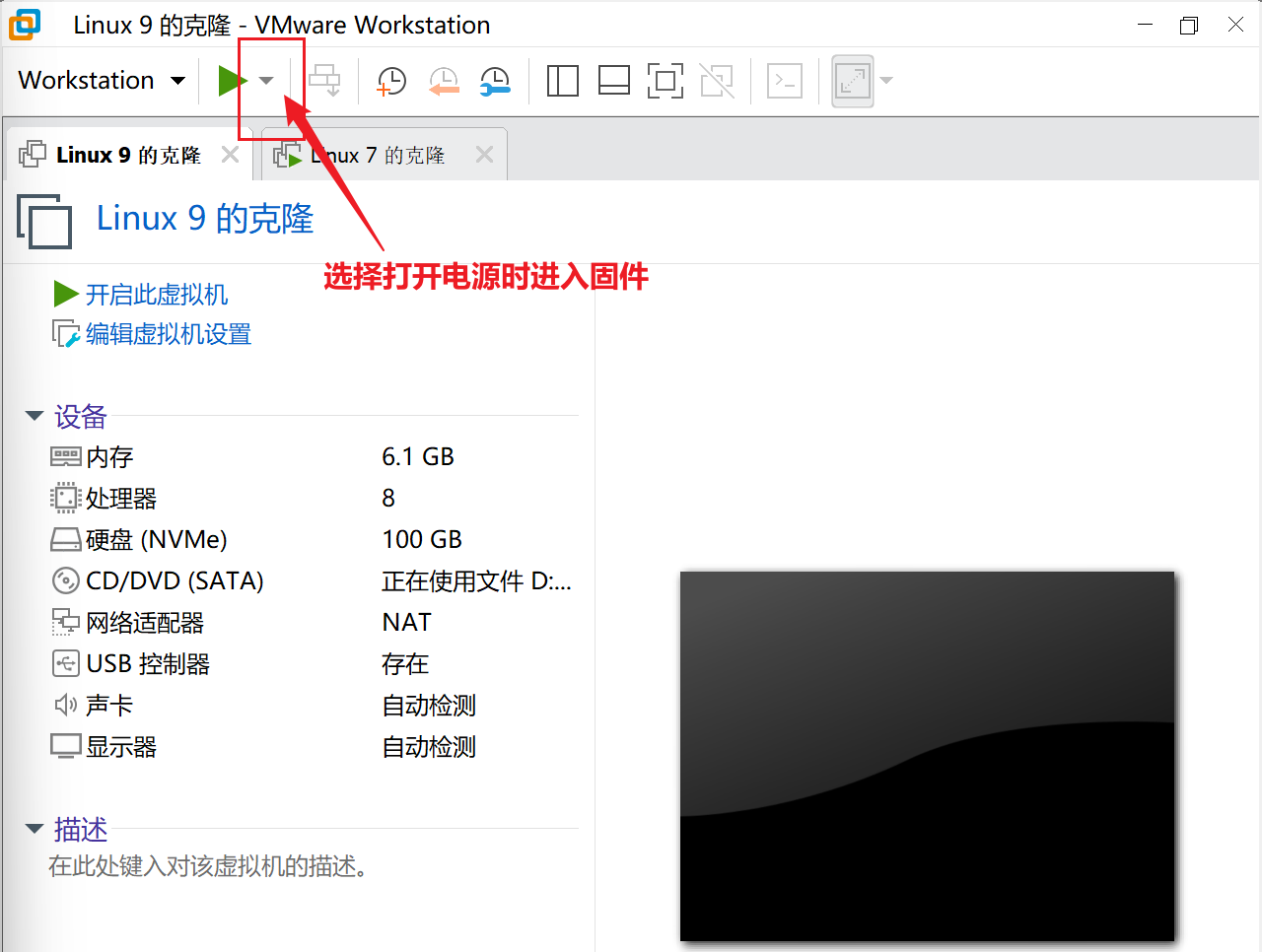This screenshot has width=1262, height=952.
Task: Click the description text field placeholder
Action: [208, 866]
